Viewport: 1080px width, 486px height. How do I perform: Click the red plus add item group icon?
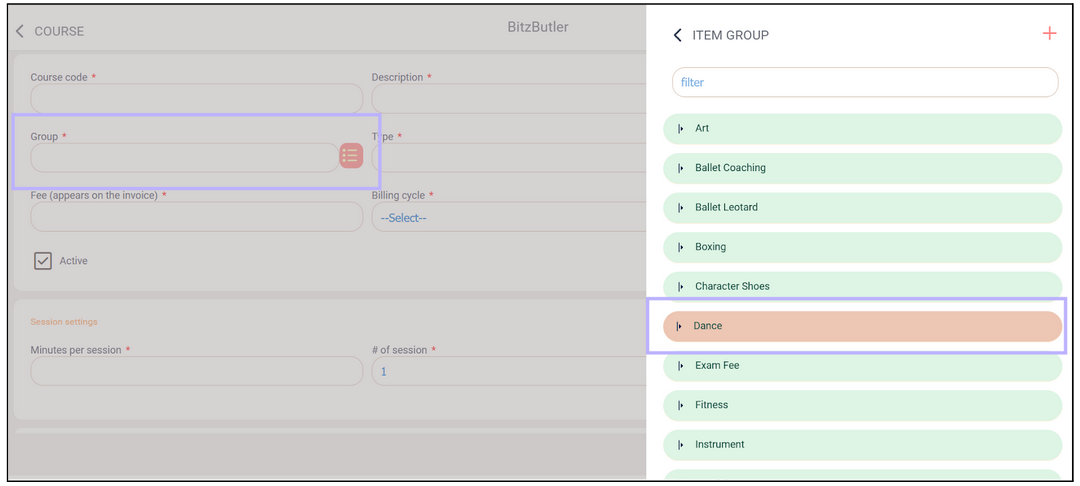[1049, 34]
